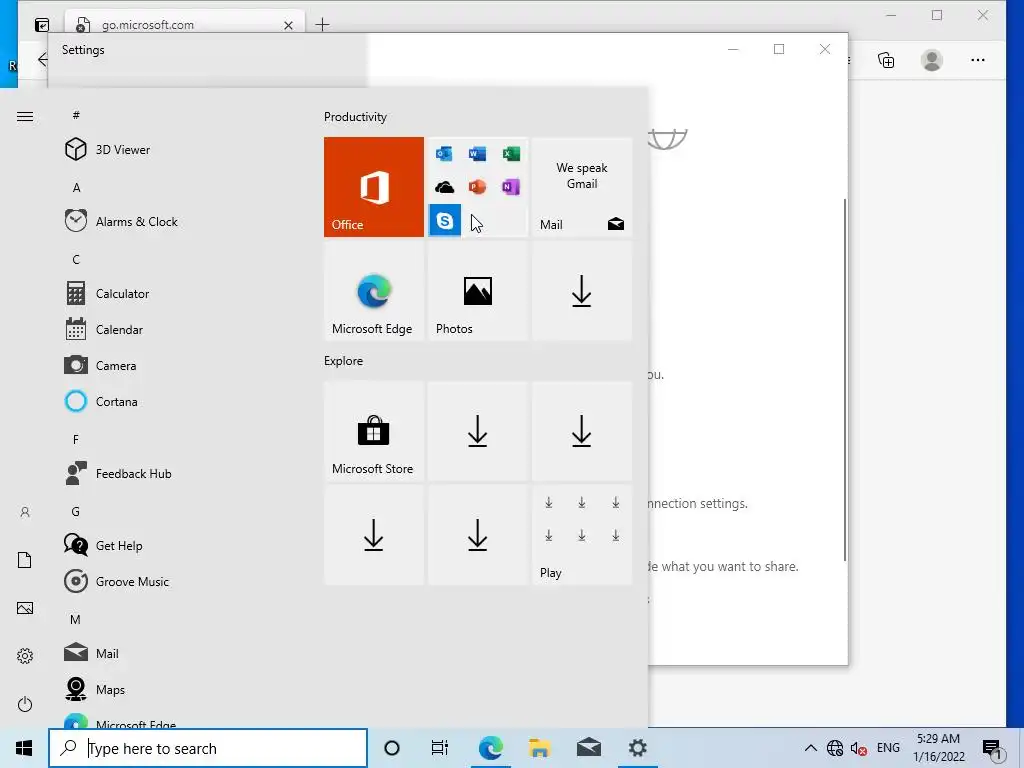Open the user account icon in Start sidebar
Image resolution: width=1024 pixels, height=768 pixels.
[25, 513]
